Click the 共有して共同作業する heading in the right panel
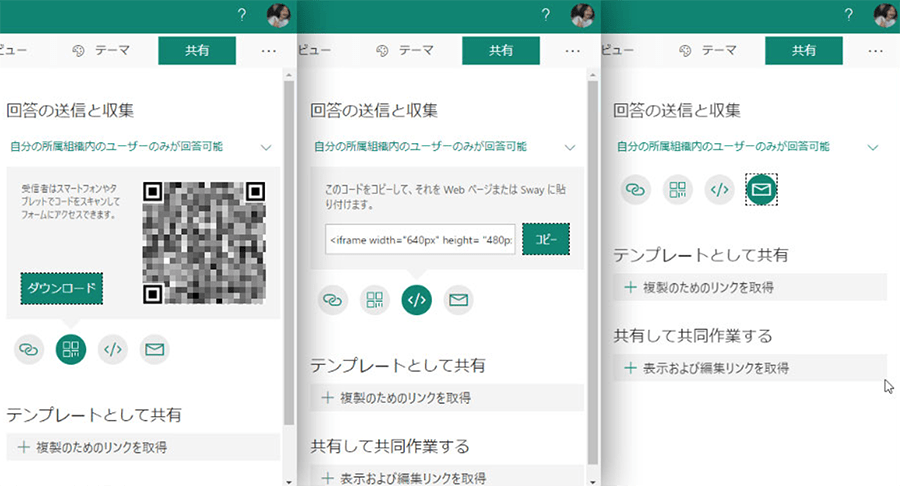The width and height of the screenshot is (900, 486). click(693, 336)
